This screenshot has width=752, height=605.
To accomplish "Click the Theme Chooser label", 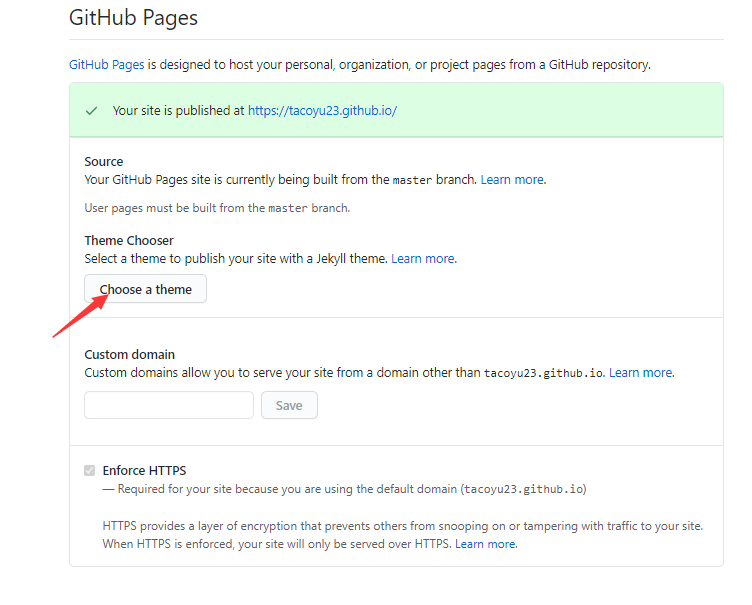I will [x=129, y=240].
